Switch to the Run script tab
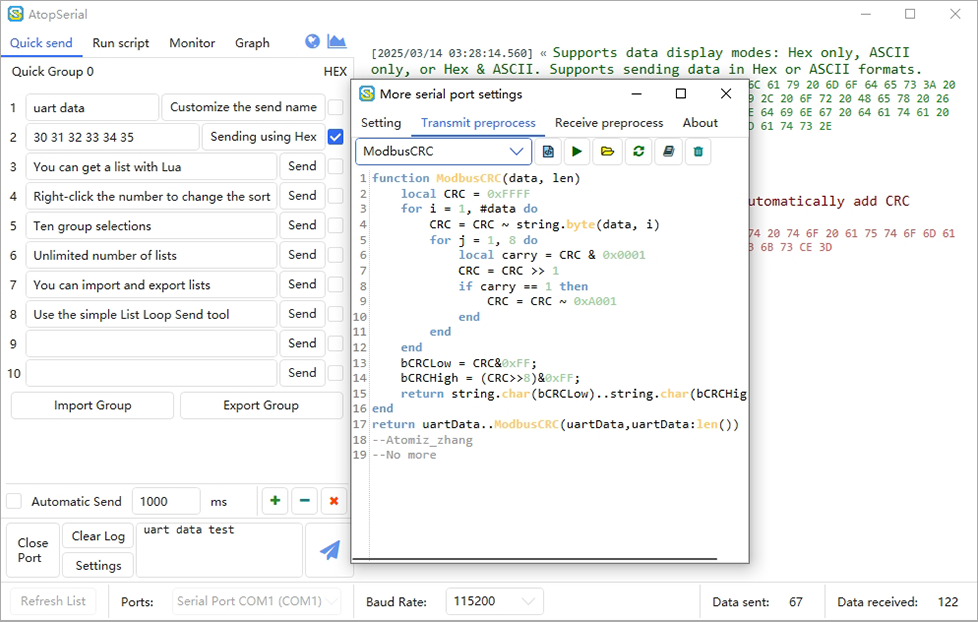 pyautogui.click(x=121, y=43)
